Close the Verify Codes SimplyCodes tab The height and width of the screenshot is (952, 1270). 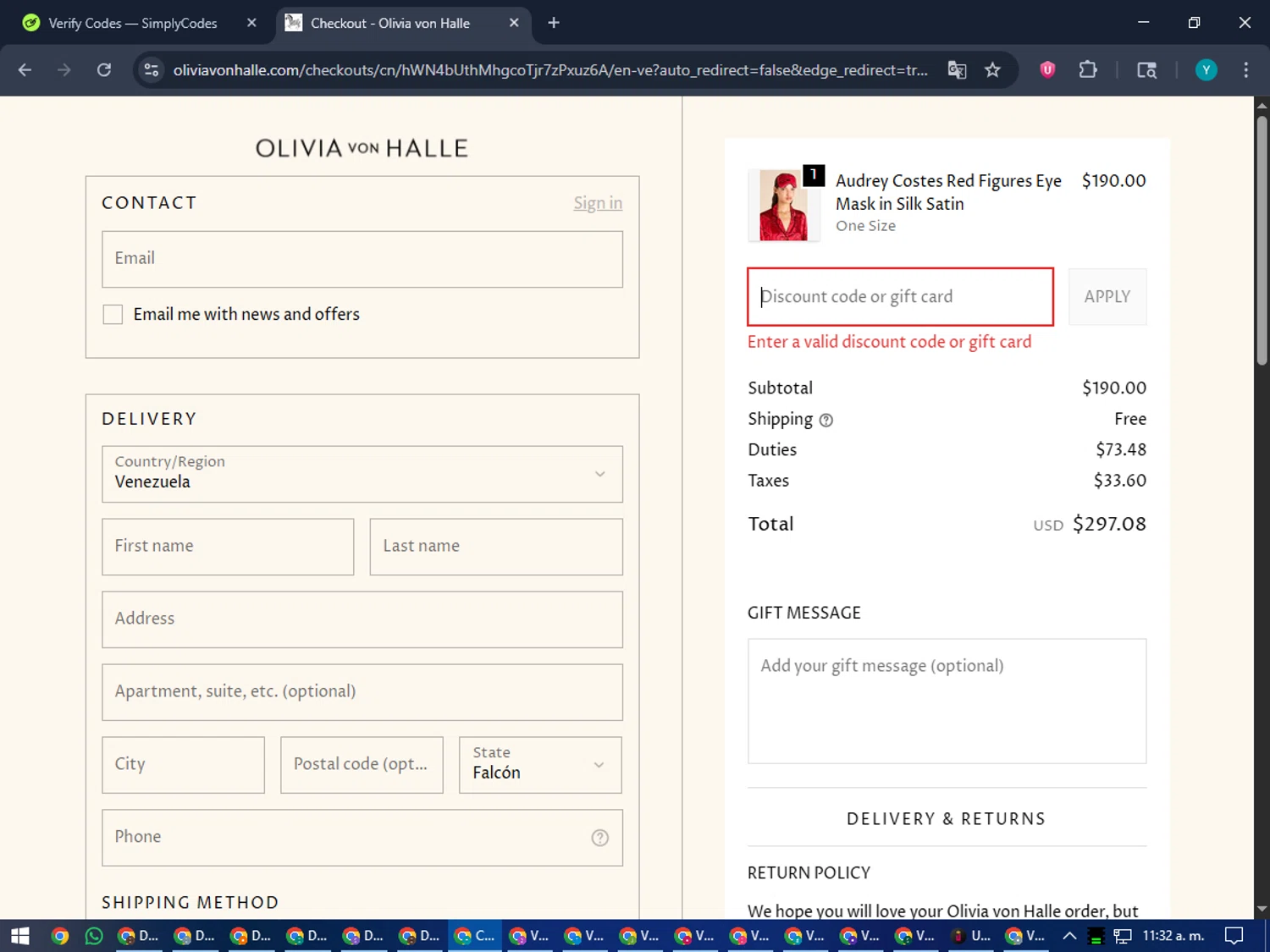[251, 23]
